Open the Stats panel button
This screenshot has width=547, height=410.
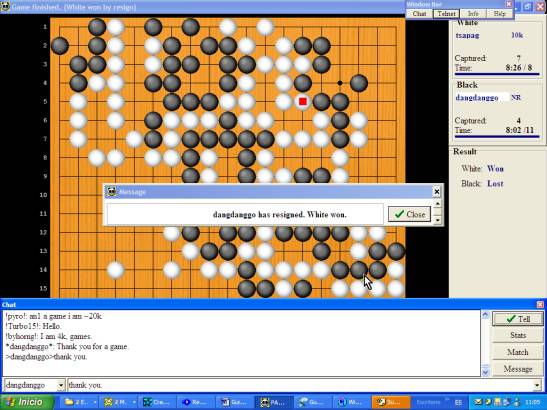pyautogui.click(x=518, y=335)
